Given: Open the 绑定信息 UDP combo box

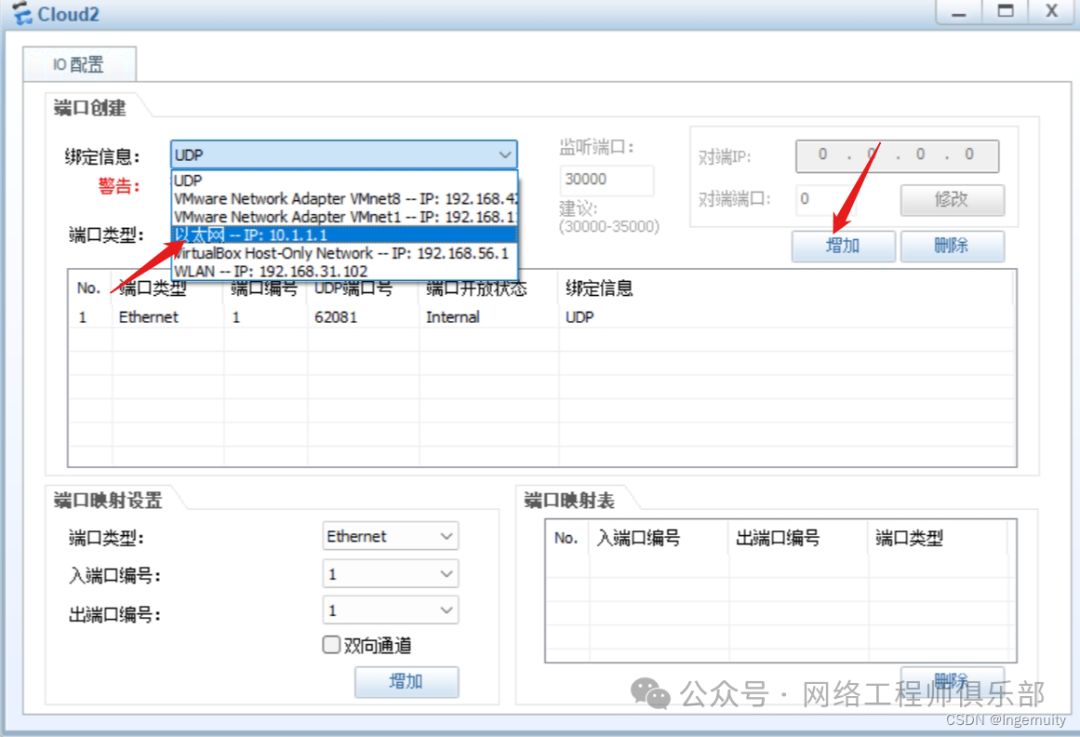Looking at the screenshot, I should 344,155.
